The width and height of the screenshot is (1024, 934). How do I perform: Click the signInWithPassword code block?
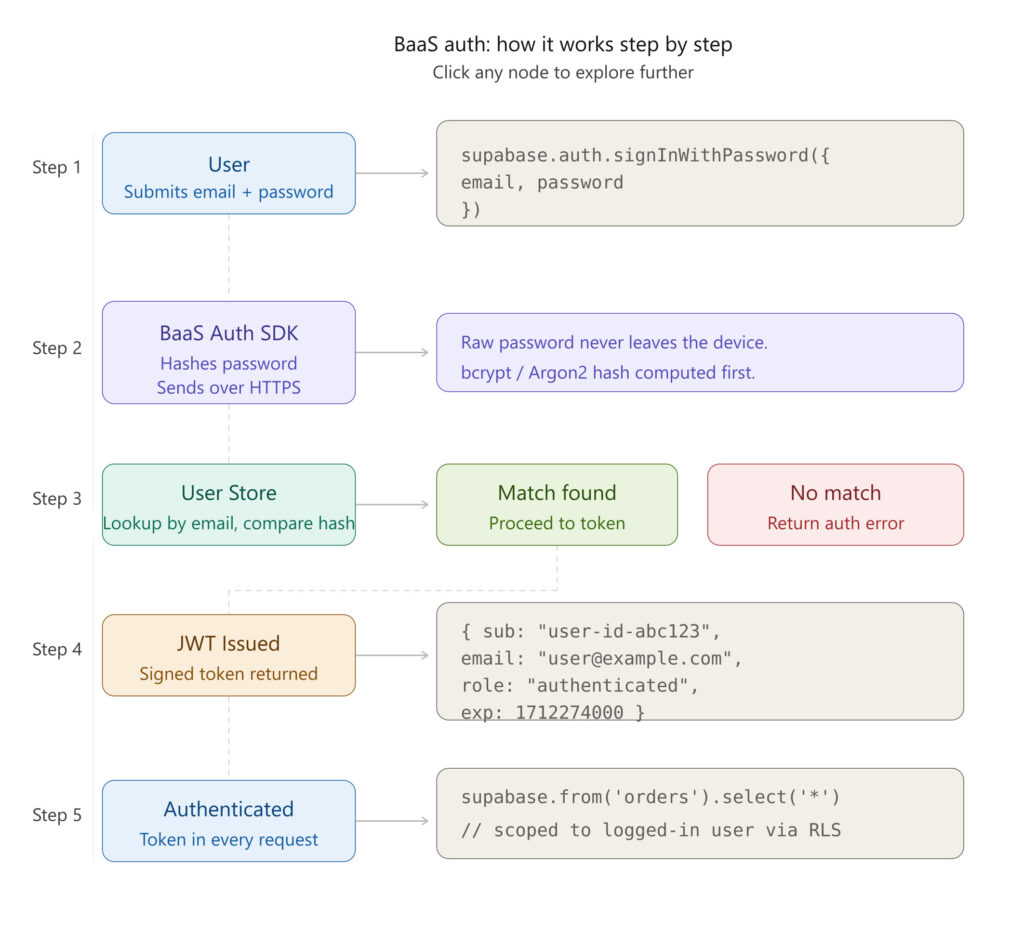700,173
